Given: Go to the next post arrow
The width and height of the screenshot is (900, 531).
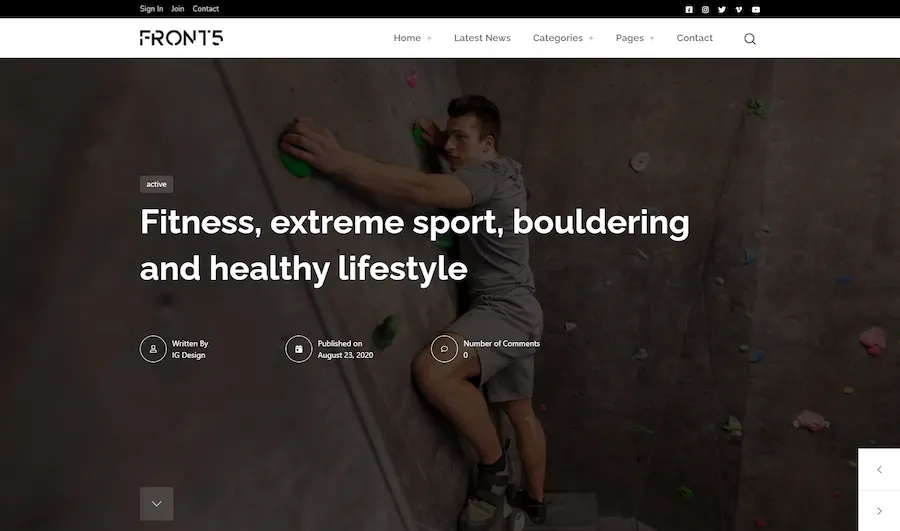Looking at the screenshot, I should click(879, 511).
